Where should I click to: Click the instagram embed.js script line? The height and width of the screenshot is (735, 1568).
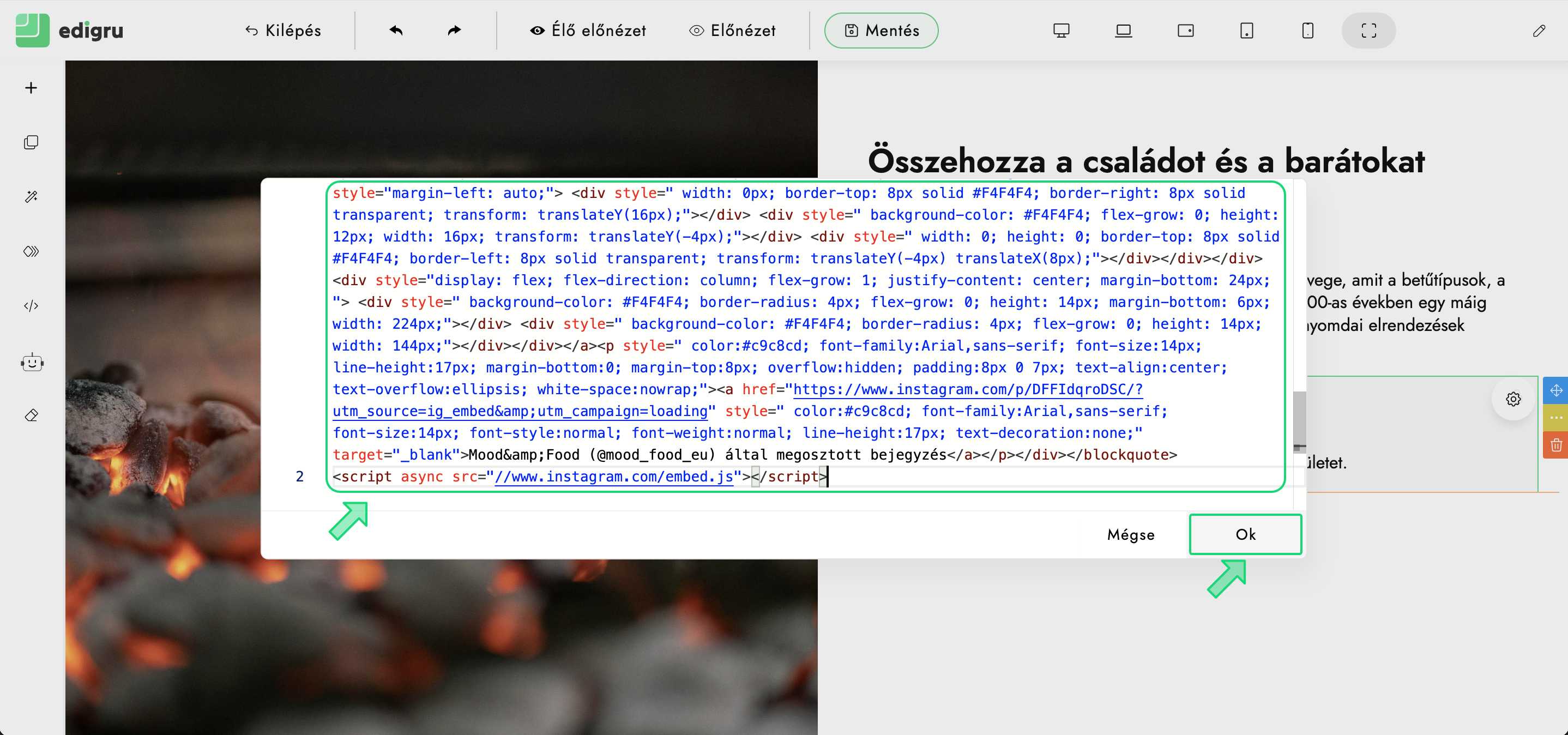[578, 476]
